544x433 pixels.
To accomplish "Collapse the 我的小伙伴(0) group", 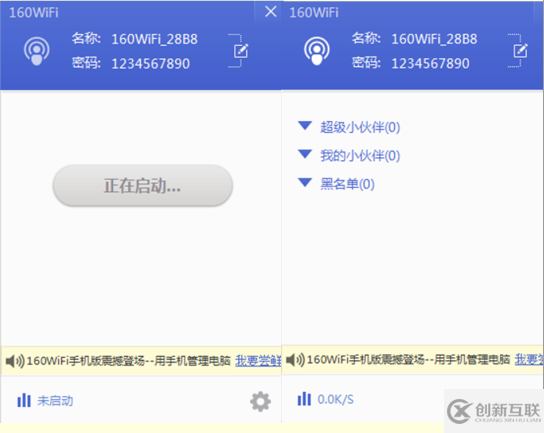I will pos(305,154).
